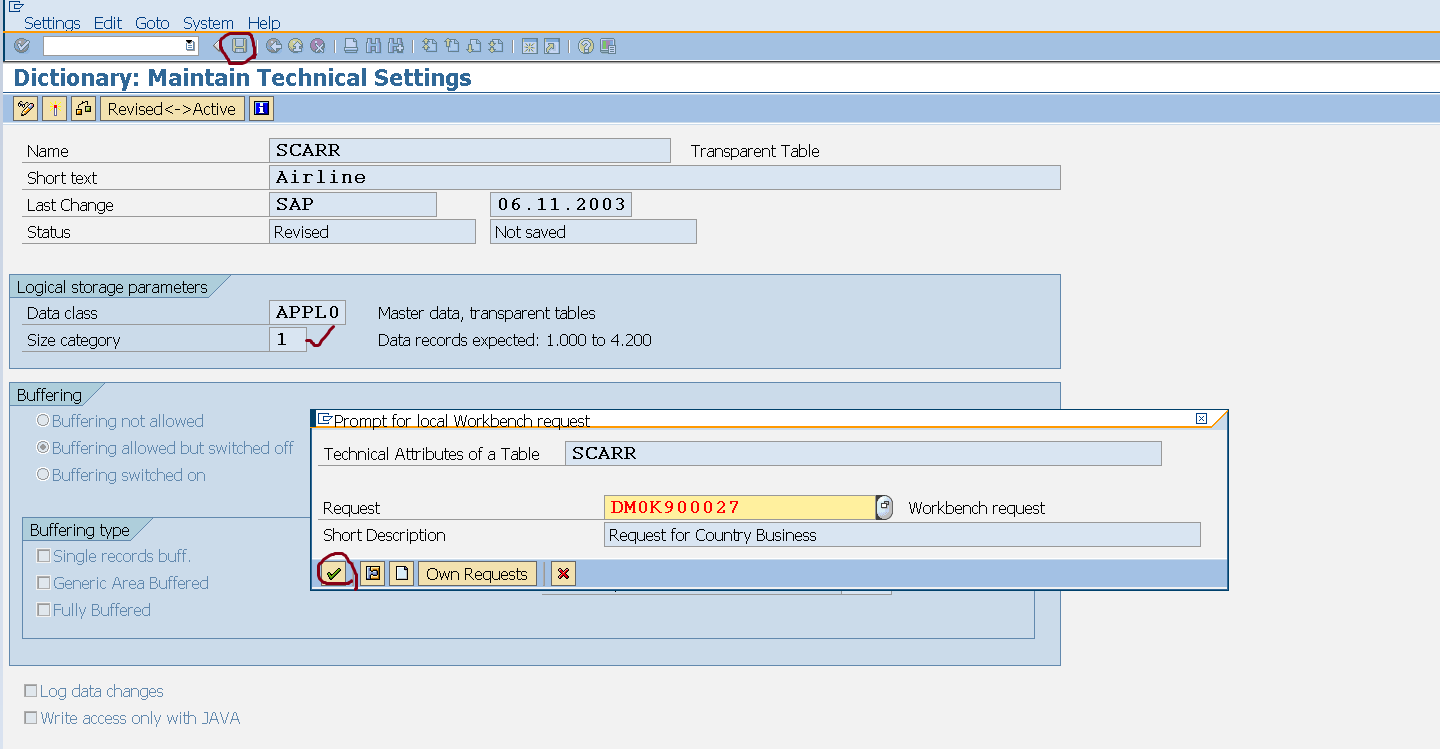
Task: Select the Buffering switched on radio button
Action: [x=42, y=476]
